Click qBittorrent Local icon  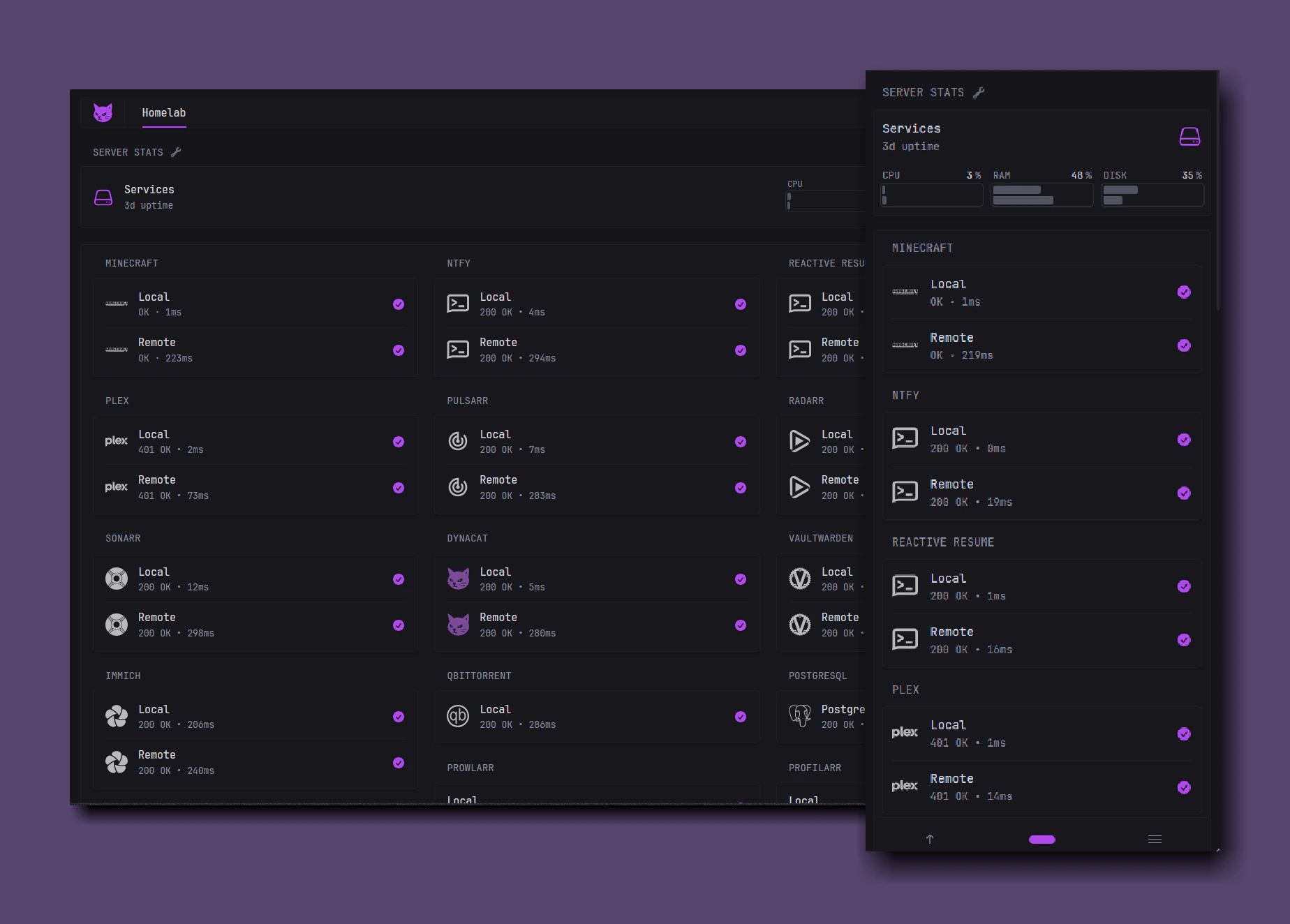pos(458,716)
